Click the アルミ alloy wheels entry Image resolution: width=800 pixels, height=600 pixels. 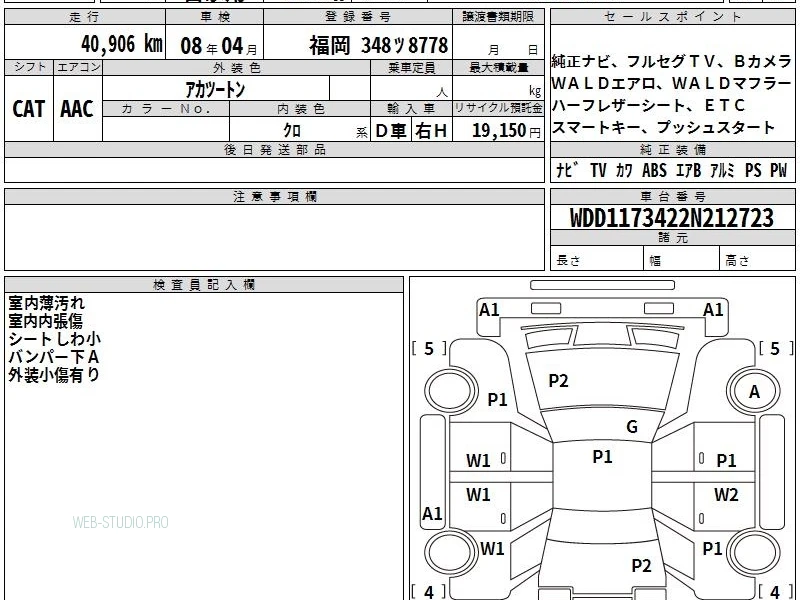(x=722, y=170)
